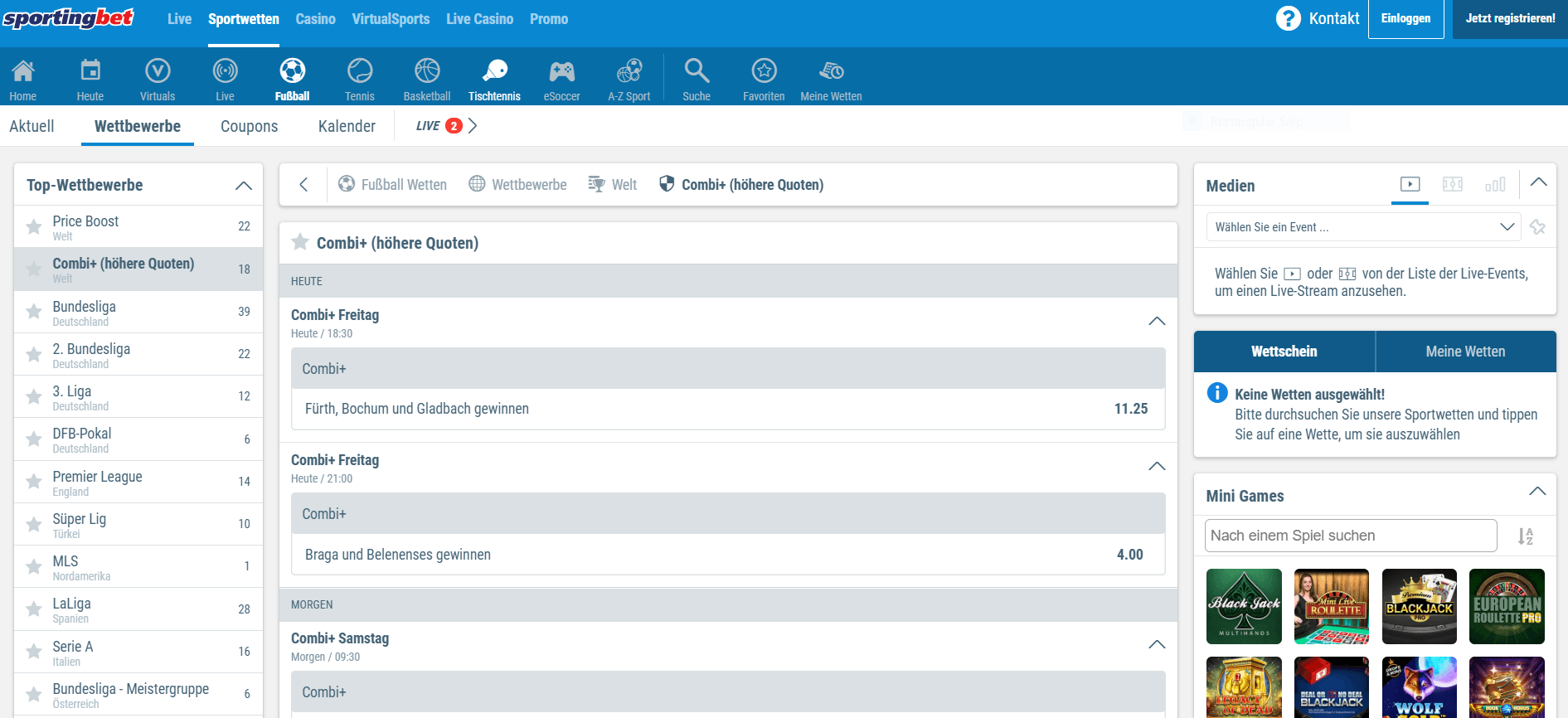Open the Suche magnifier icon

(697, 71)
